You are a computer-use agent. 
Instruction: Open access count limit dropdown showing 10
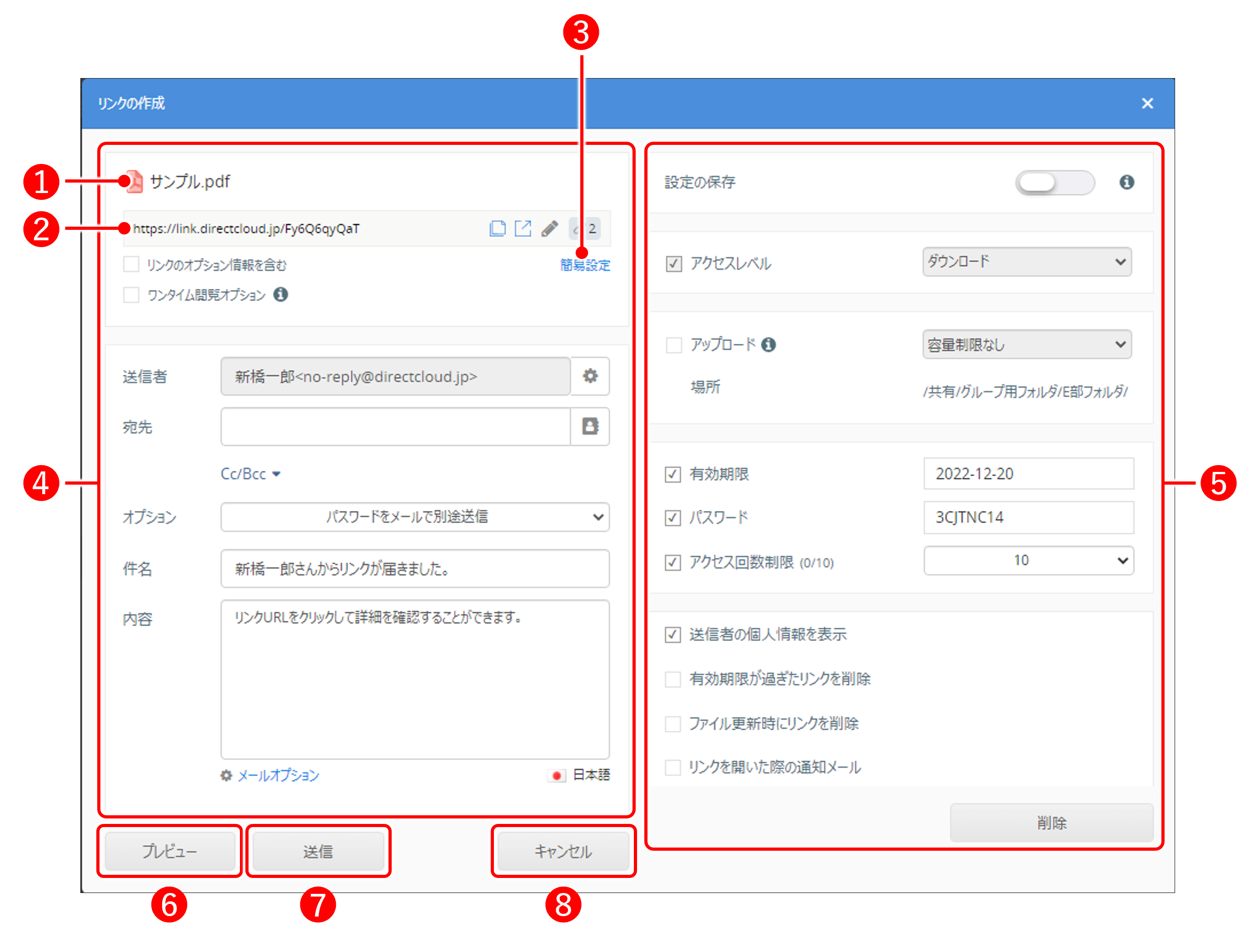pyautogui.click(x=1029, y=561)
